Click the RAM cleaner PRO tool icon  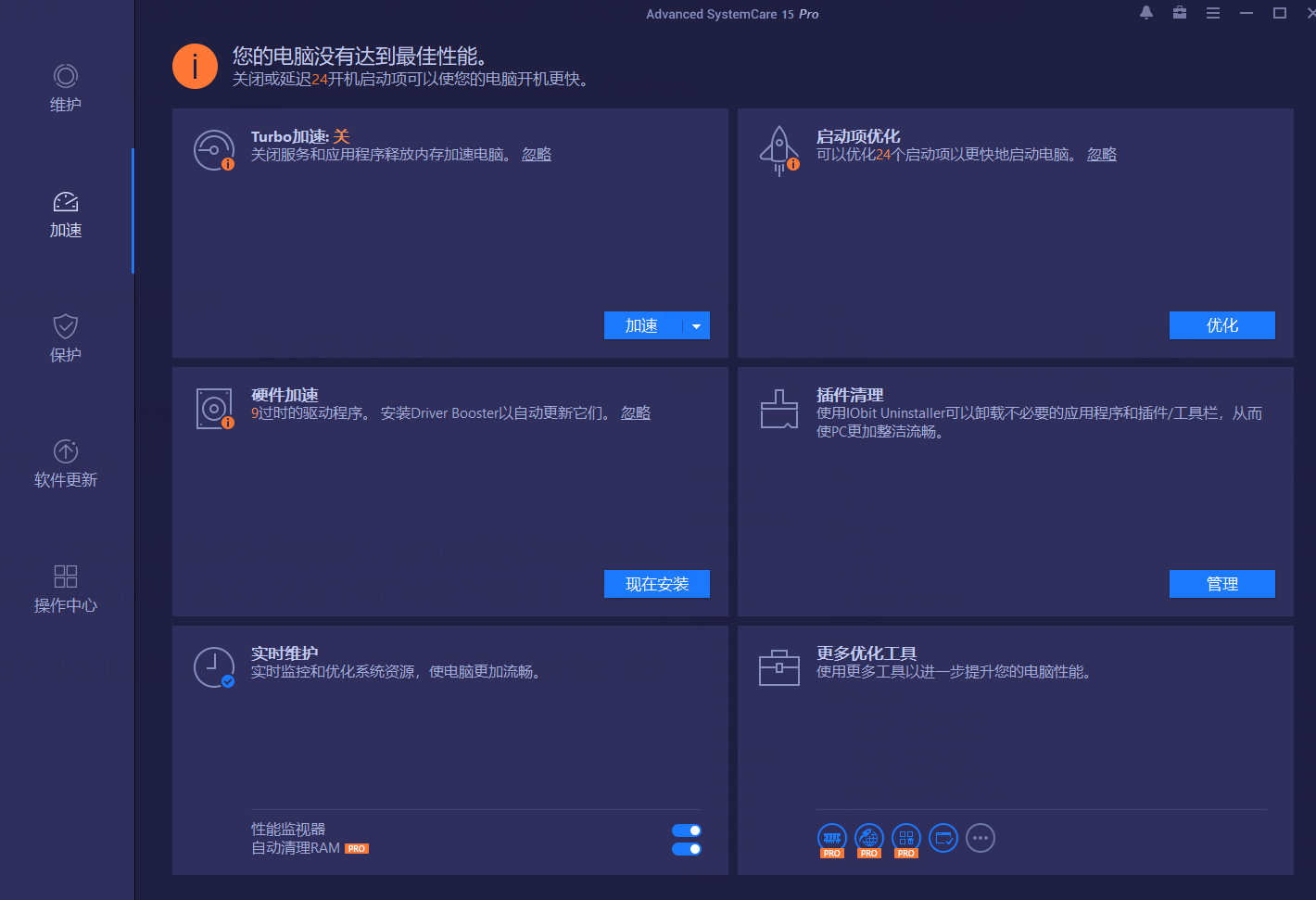tap(832, 839)
